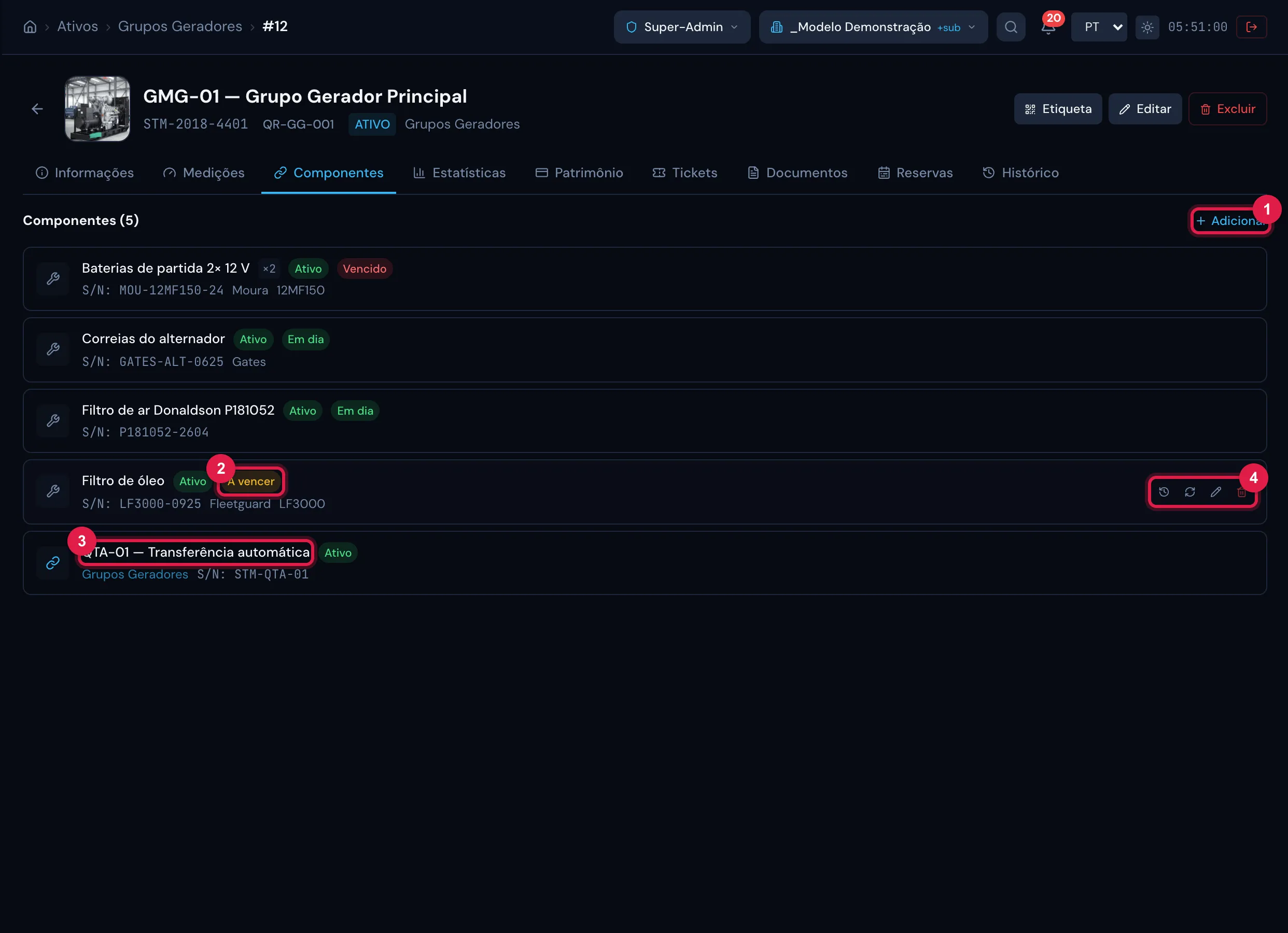Screen dimensions: 1288x933
Task: Open the Super-Admin role dropdown
Action: tap(682, 26)
